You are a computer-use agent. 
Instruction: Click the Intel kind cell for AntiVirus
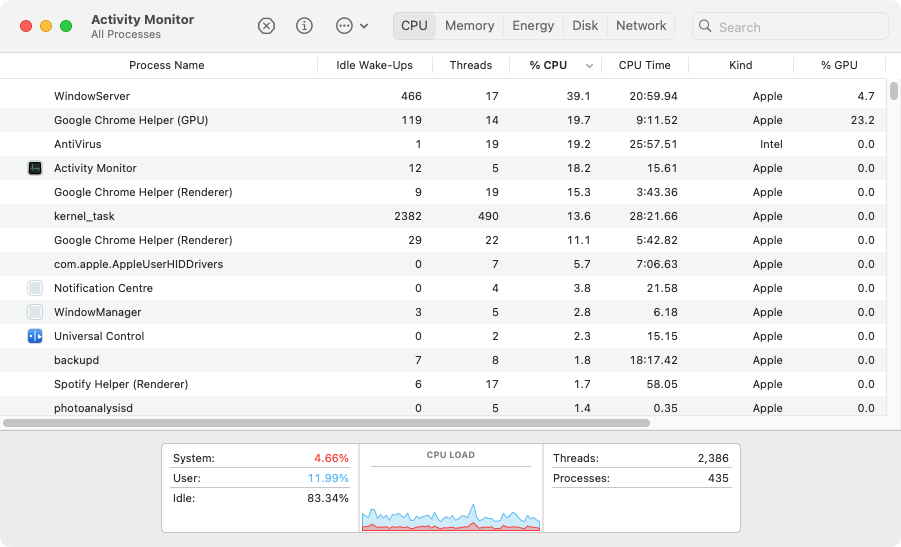771,144
